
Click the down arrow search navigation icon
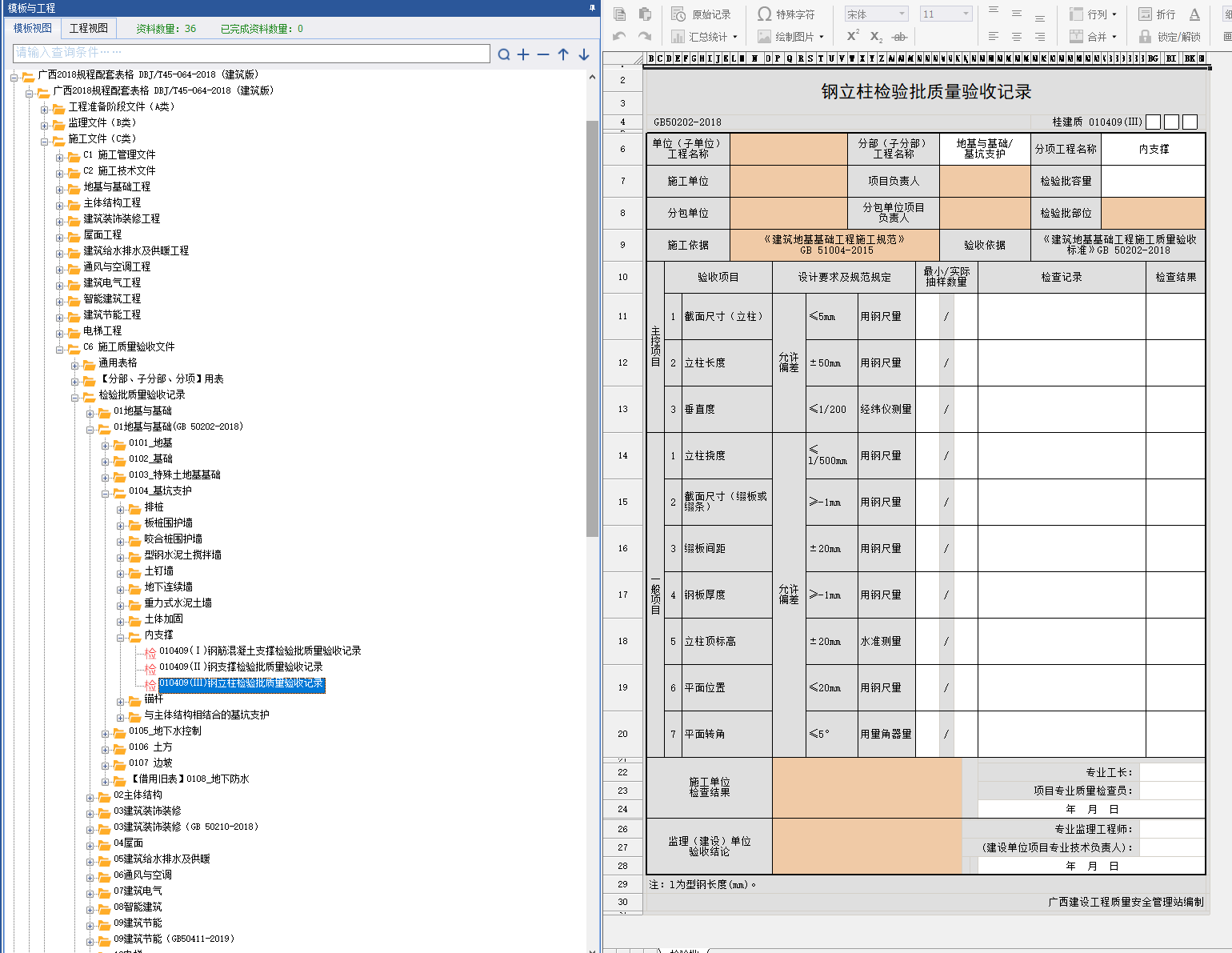[584, 54]
